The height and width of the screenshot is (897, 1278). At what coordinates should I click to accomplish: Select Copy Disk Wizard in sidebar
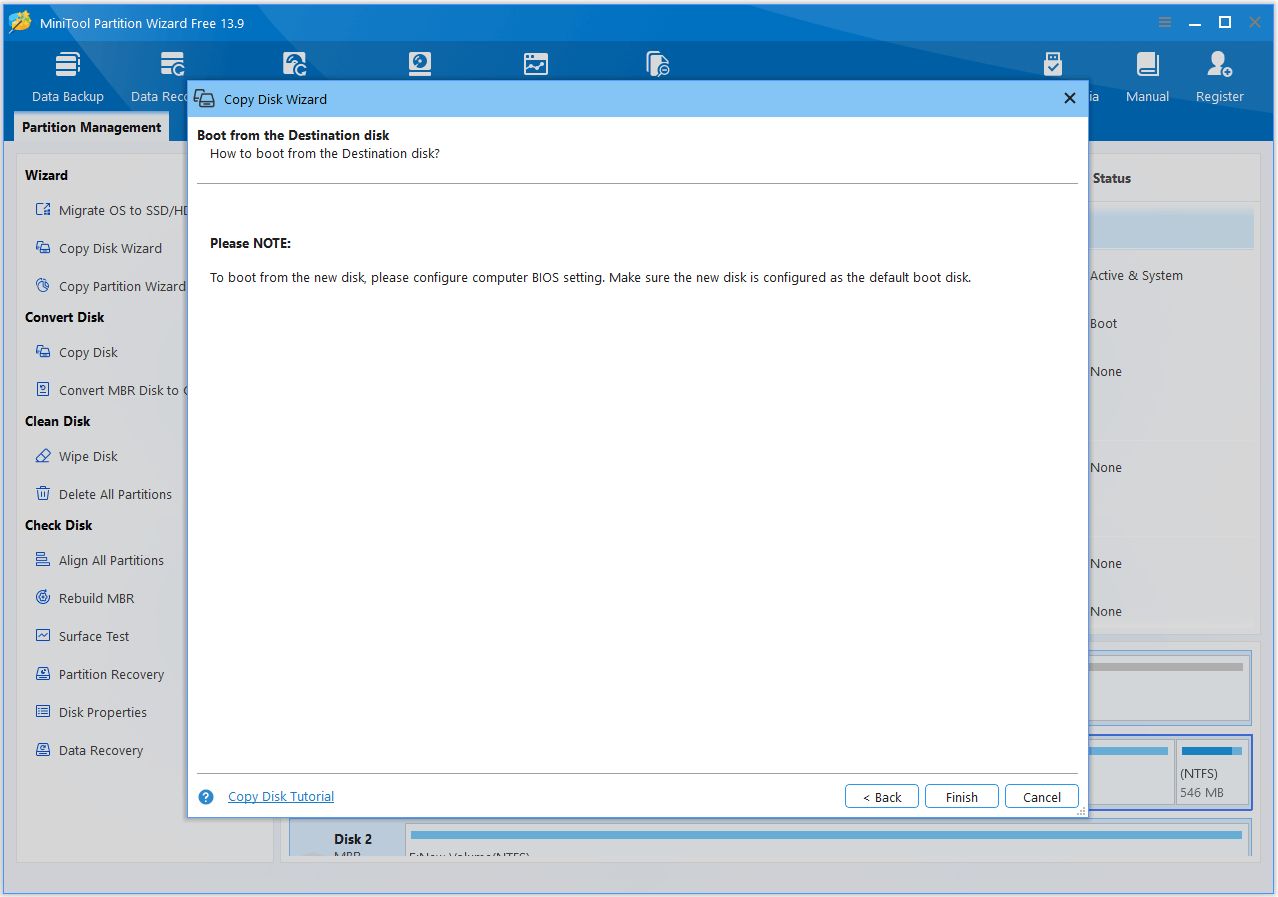coord(110,248)
